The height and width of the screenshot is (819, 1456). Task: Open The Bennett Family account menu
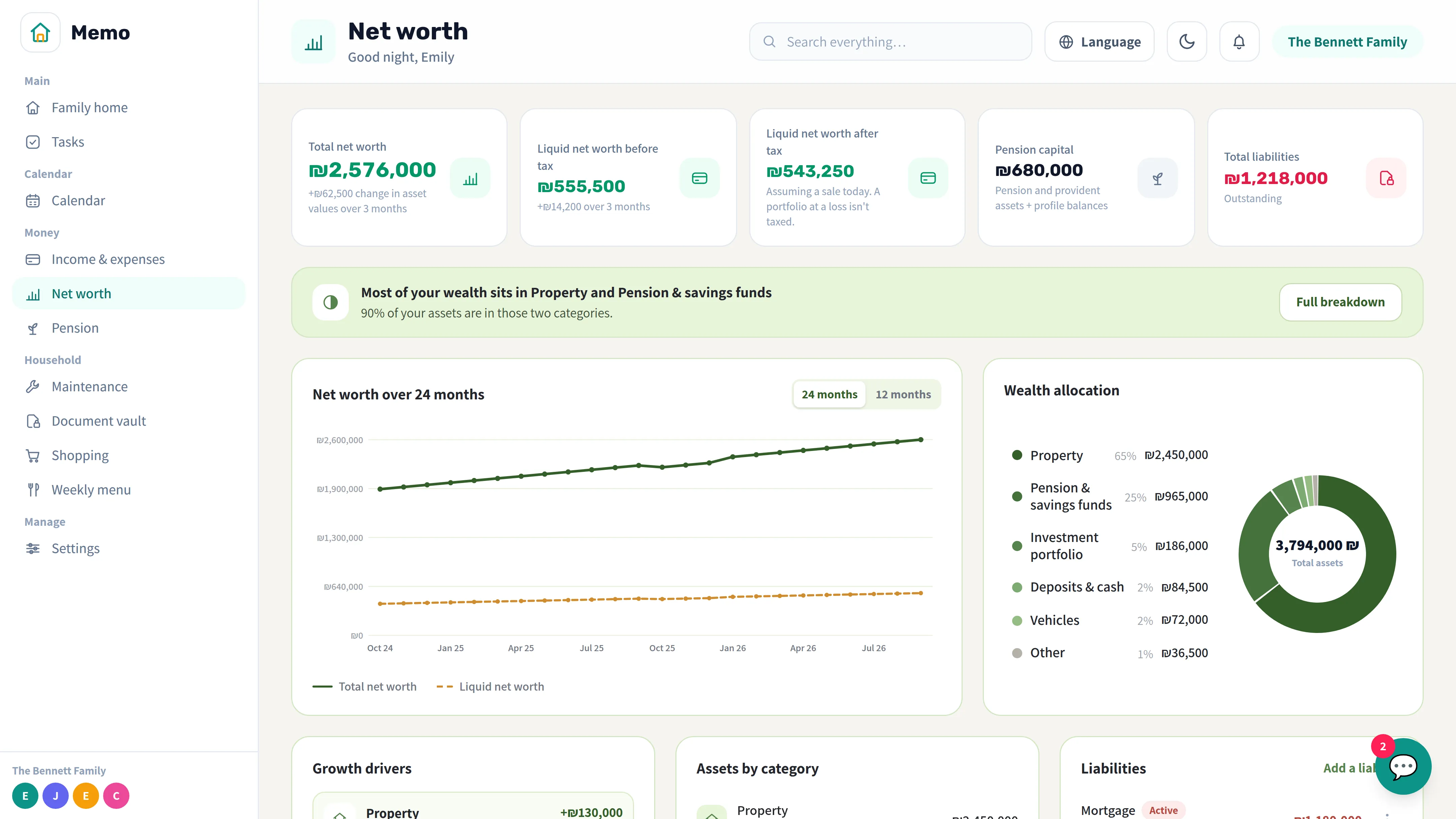pos(1347,42)
